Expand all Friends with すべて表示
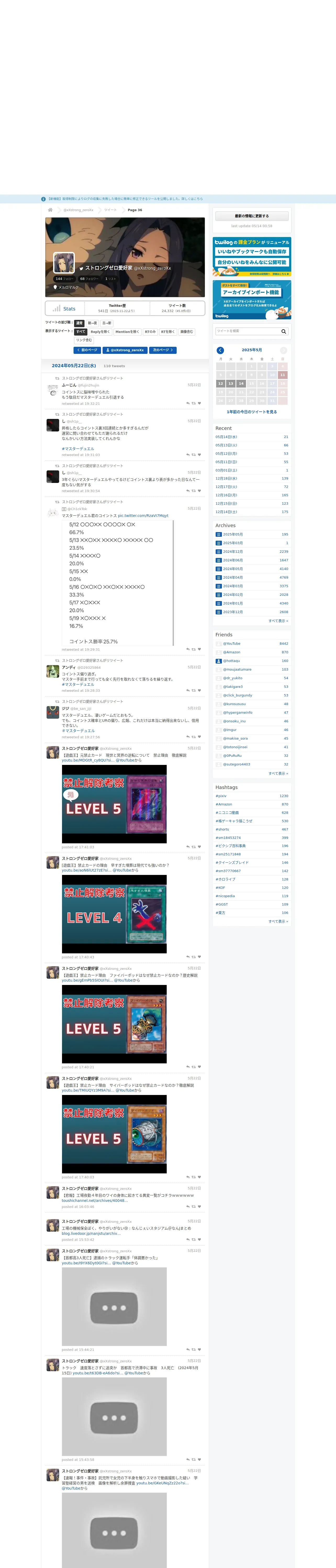 (x=278, y=773)
